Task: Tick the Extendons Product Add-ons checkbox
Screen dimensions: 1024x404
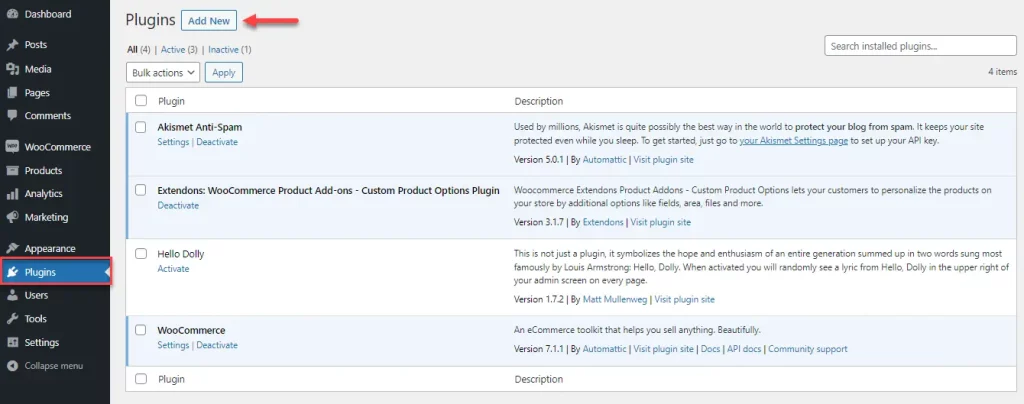Action: coord(141,190)
